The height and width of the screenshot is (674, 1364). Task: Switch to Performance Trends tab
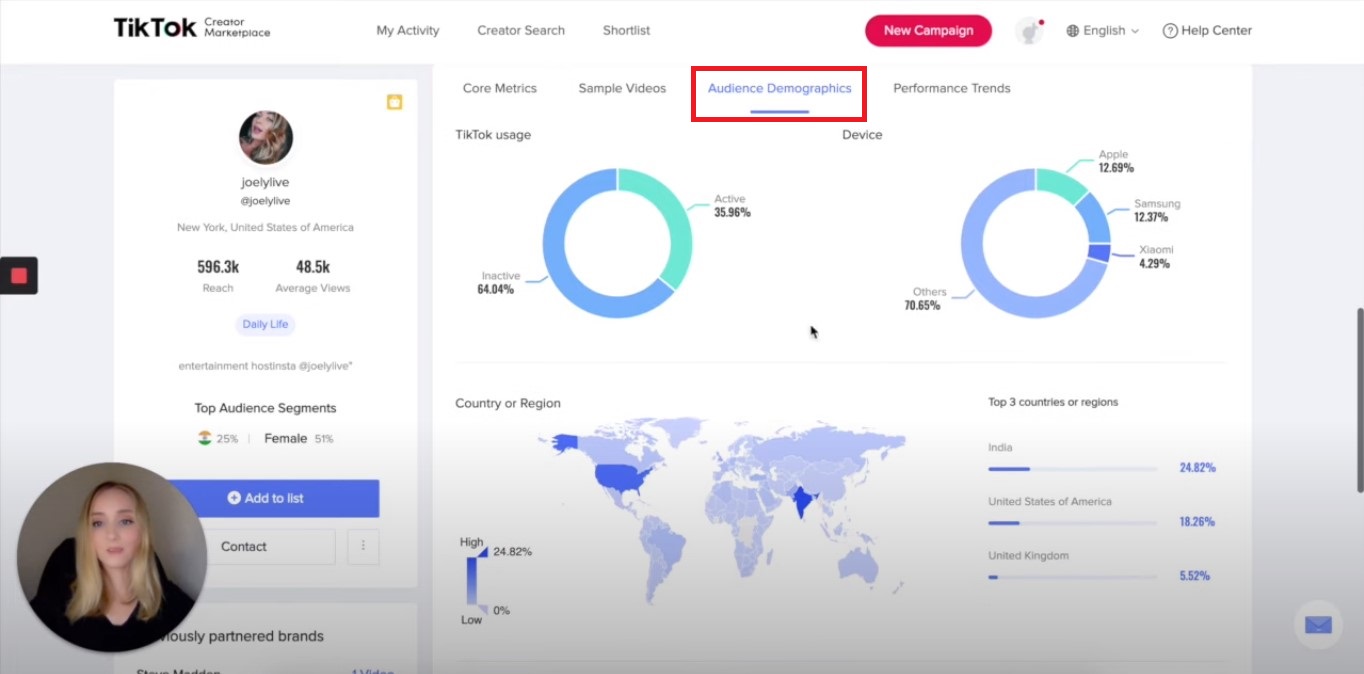(952, 88)
